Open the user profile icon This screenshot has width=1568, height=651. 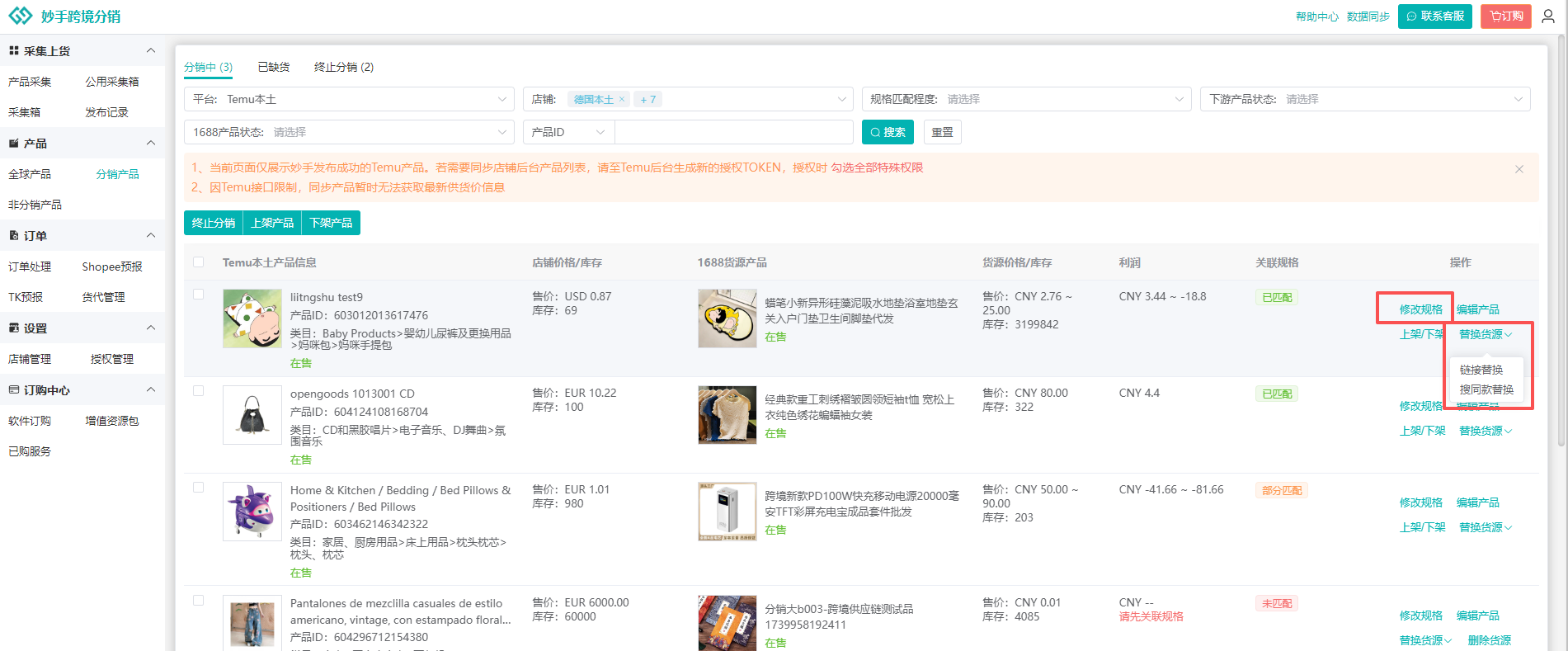click(1548, 17)
